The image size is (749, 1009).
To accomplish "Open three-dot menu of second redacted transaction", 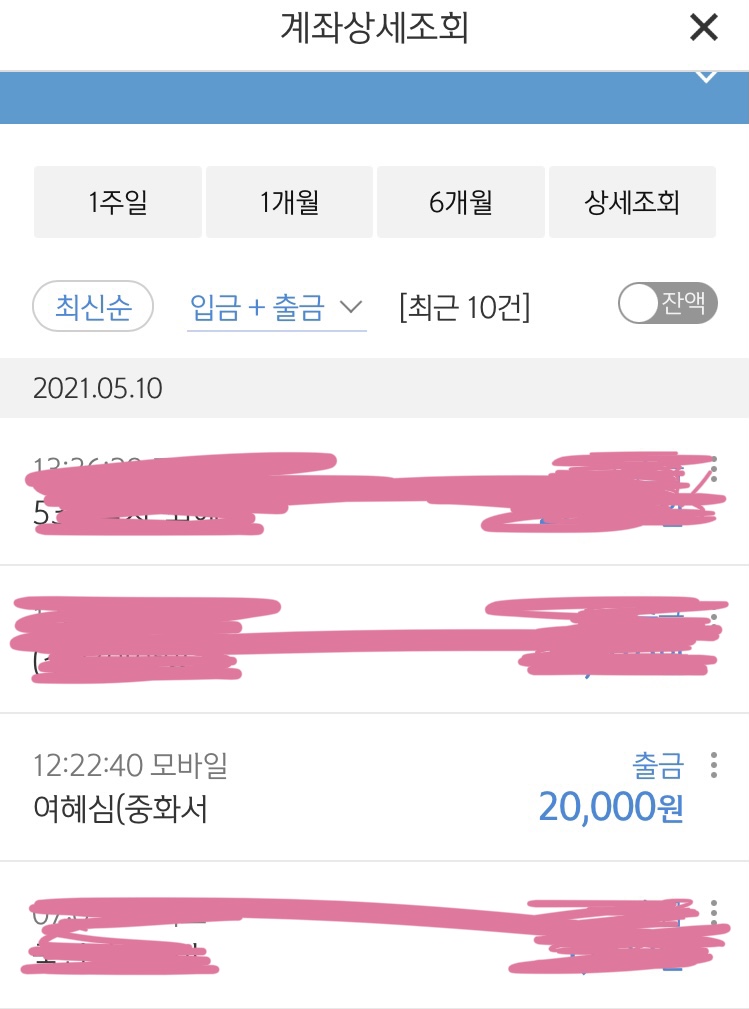I will click(x=713, y=619).
